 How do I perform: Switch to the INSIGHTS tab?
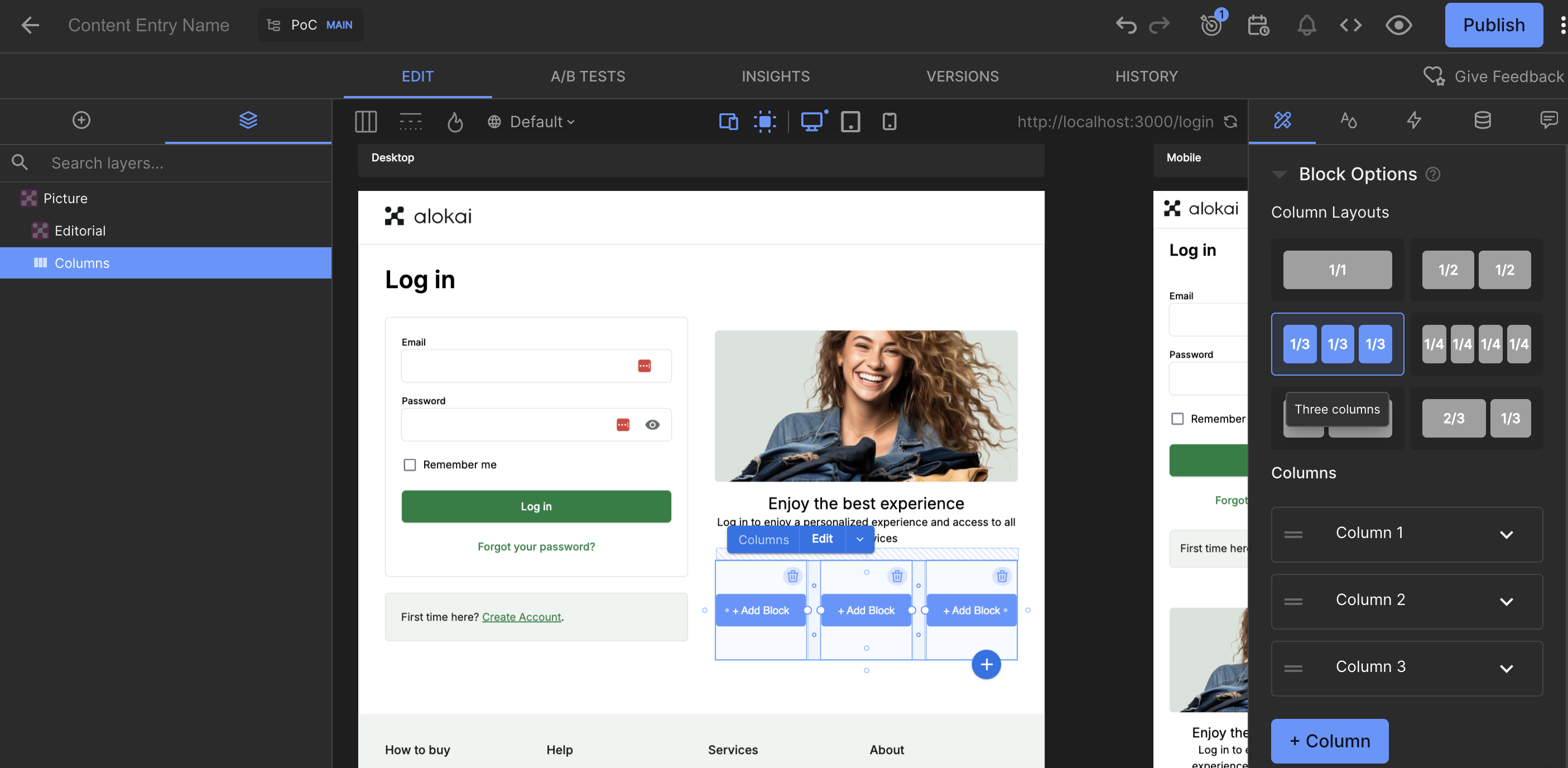point(775,76)
